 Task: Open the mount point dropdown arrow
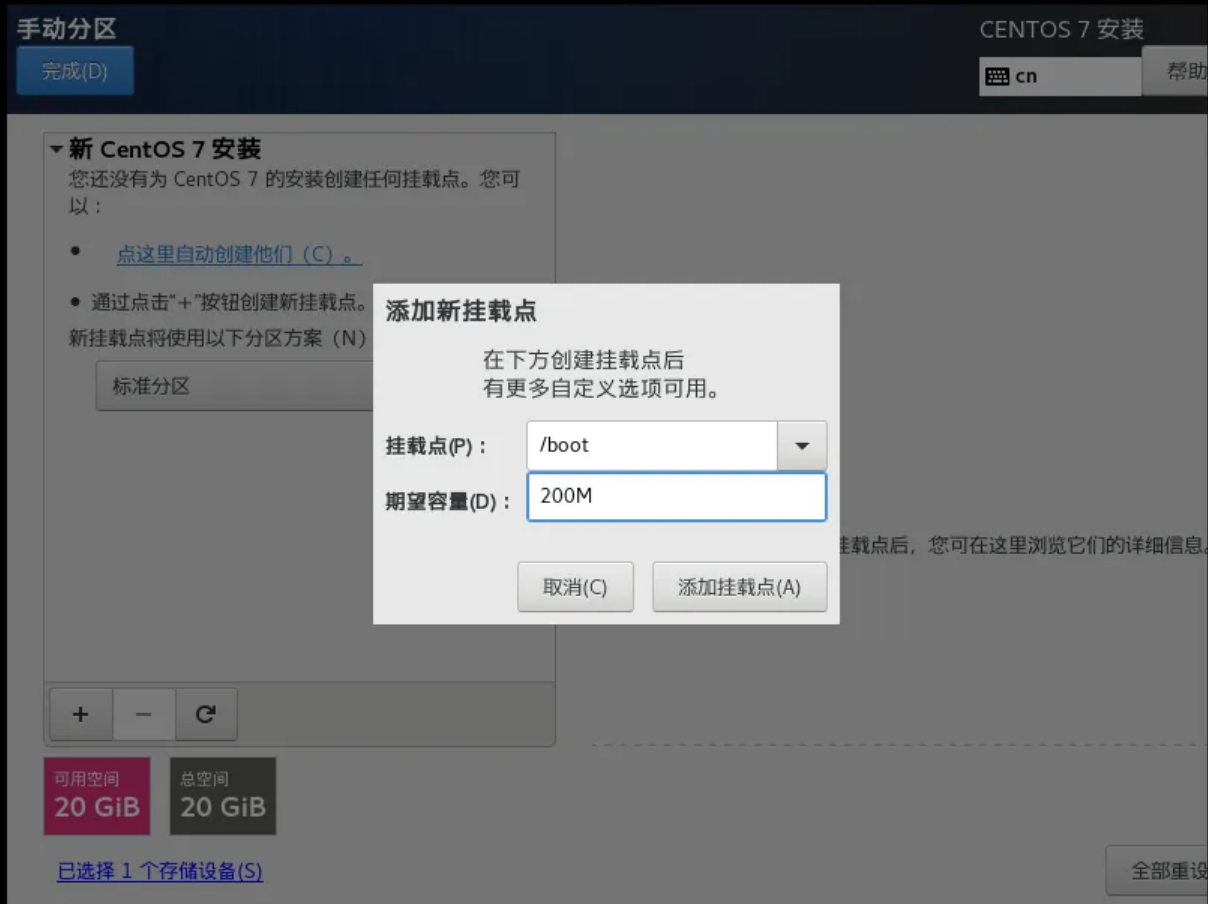pos(801,446)
